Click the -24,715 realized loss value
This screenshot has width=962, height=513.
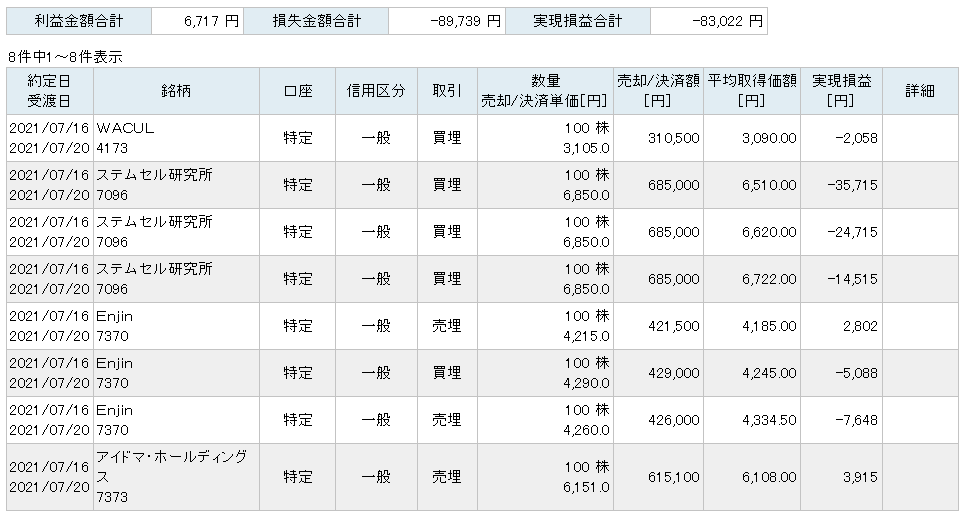point(853,232)
